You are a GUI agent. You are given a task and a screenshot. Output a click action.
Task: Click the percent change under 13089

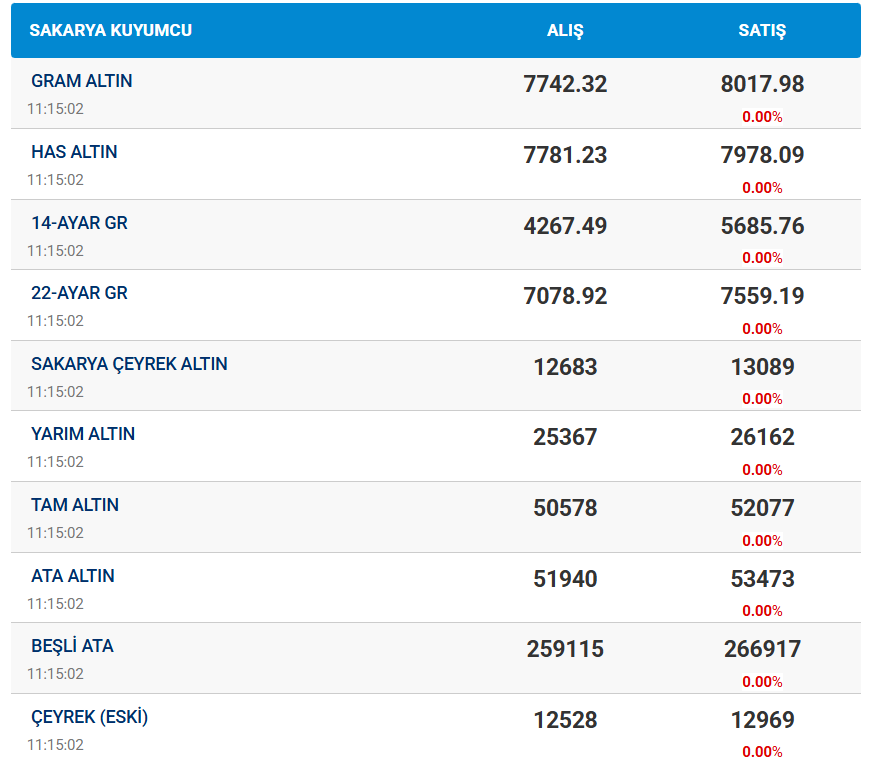762,399
